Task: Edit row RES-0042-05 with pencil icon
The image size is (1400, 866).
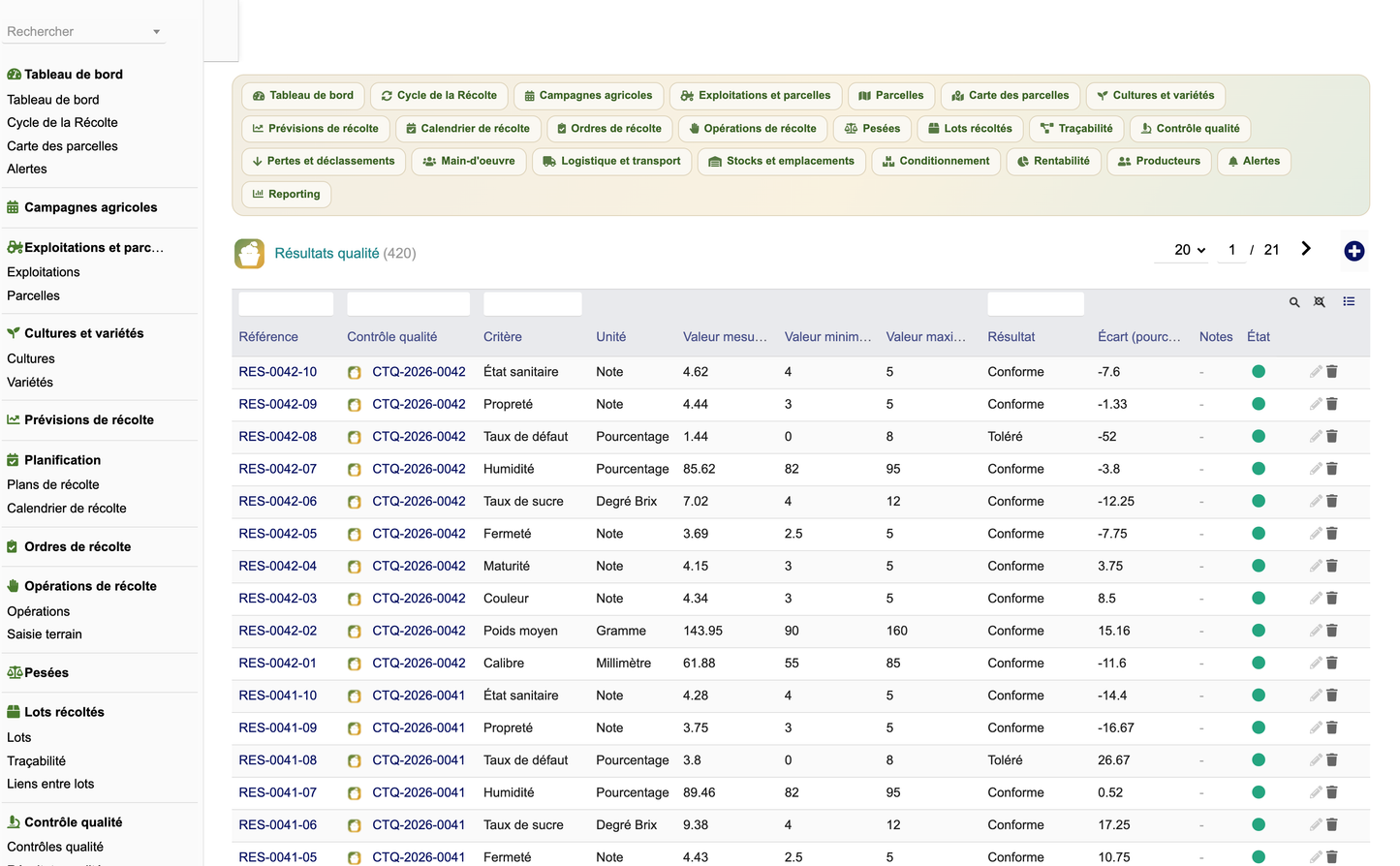Action: click(1316, 534)
